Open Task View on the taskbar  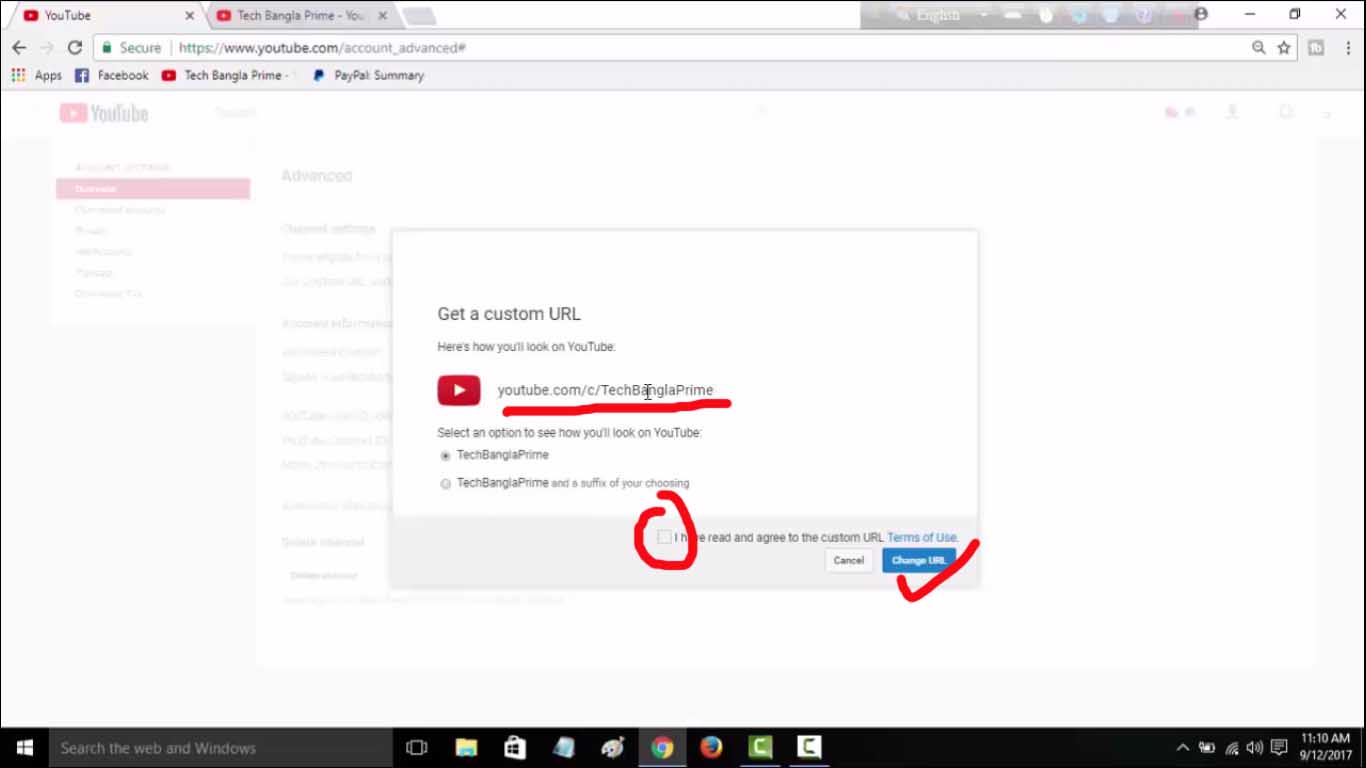pyautogui.click(x=417, y=747)
